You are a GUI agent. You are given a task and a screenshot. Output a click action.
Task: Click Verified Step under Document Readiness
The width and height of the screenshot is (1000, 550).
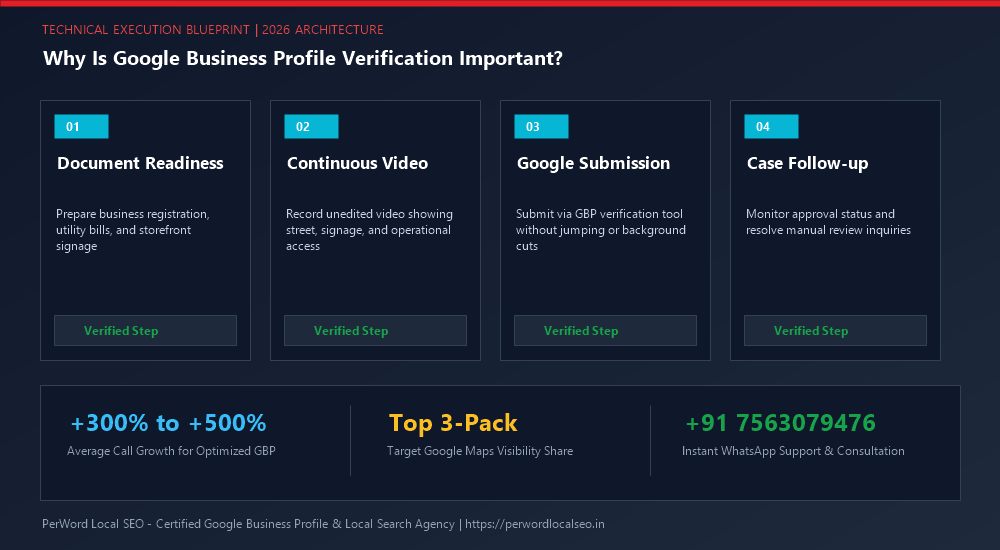click(145, 331)
